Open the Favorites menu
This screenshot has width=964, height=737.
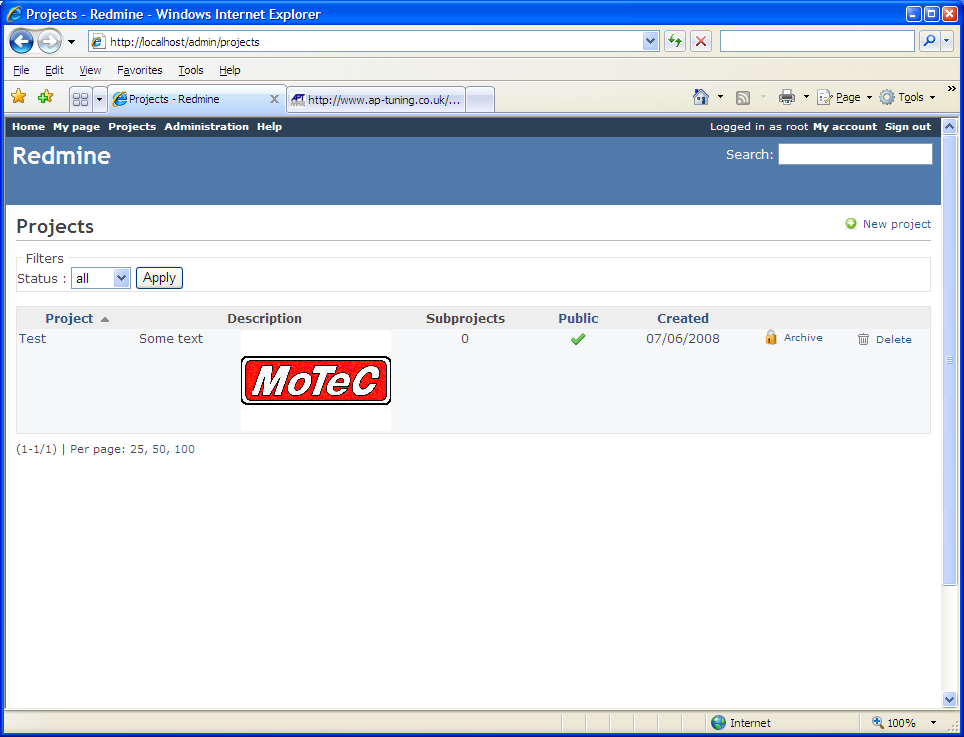[x=140, y=70]
